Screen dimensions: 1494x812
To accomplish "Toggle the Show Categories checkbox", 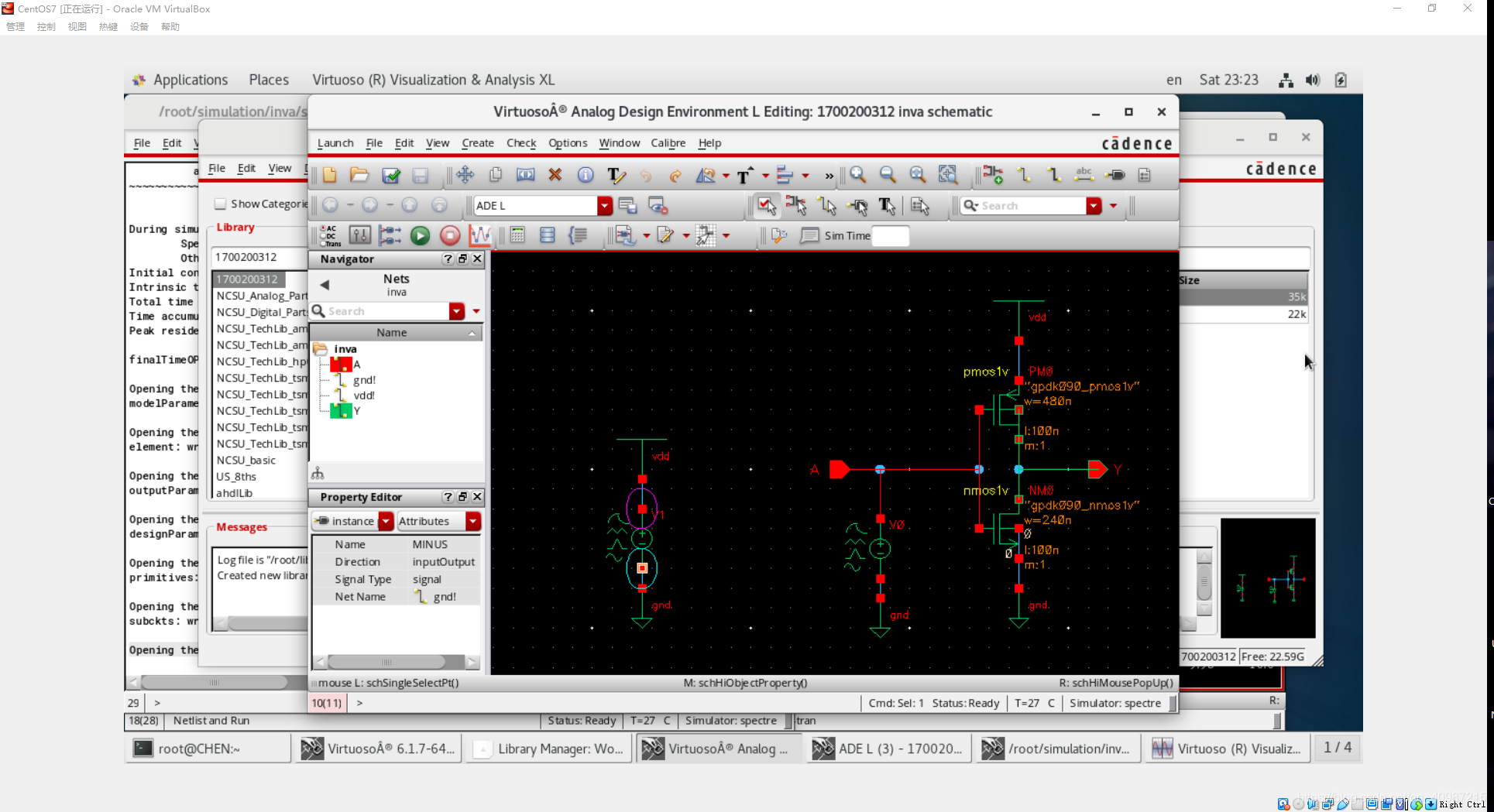I will click(x=221, y=204).
